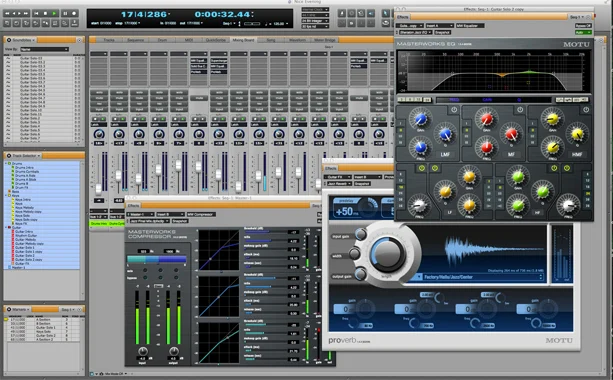Click the Drums Intro channel volume fader

[99, 189]
